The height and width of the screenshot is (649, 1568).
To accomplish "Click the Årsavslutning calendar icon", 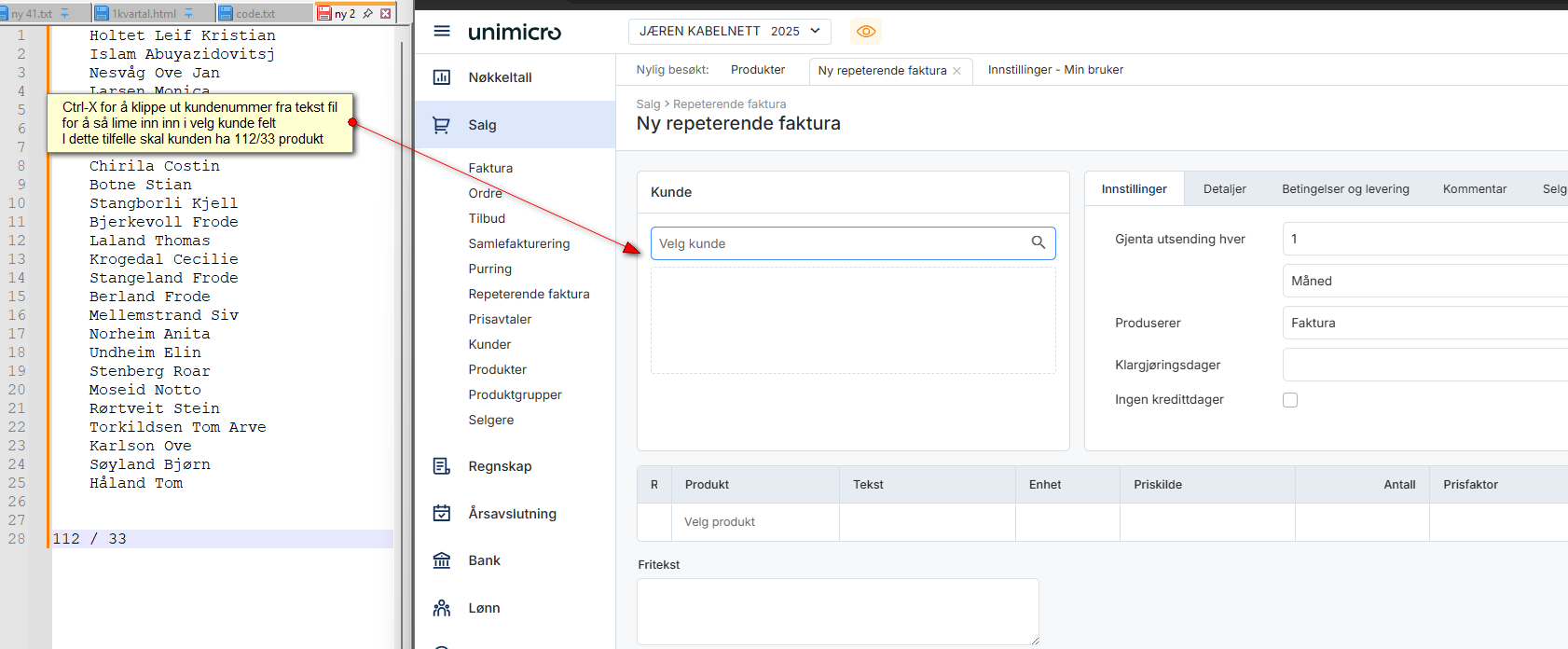I will [442, 514].
